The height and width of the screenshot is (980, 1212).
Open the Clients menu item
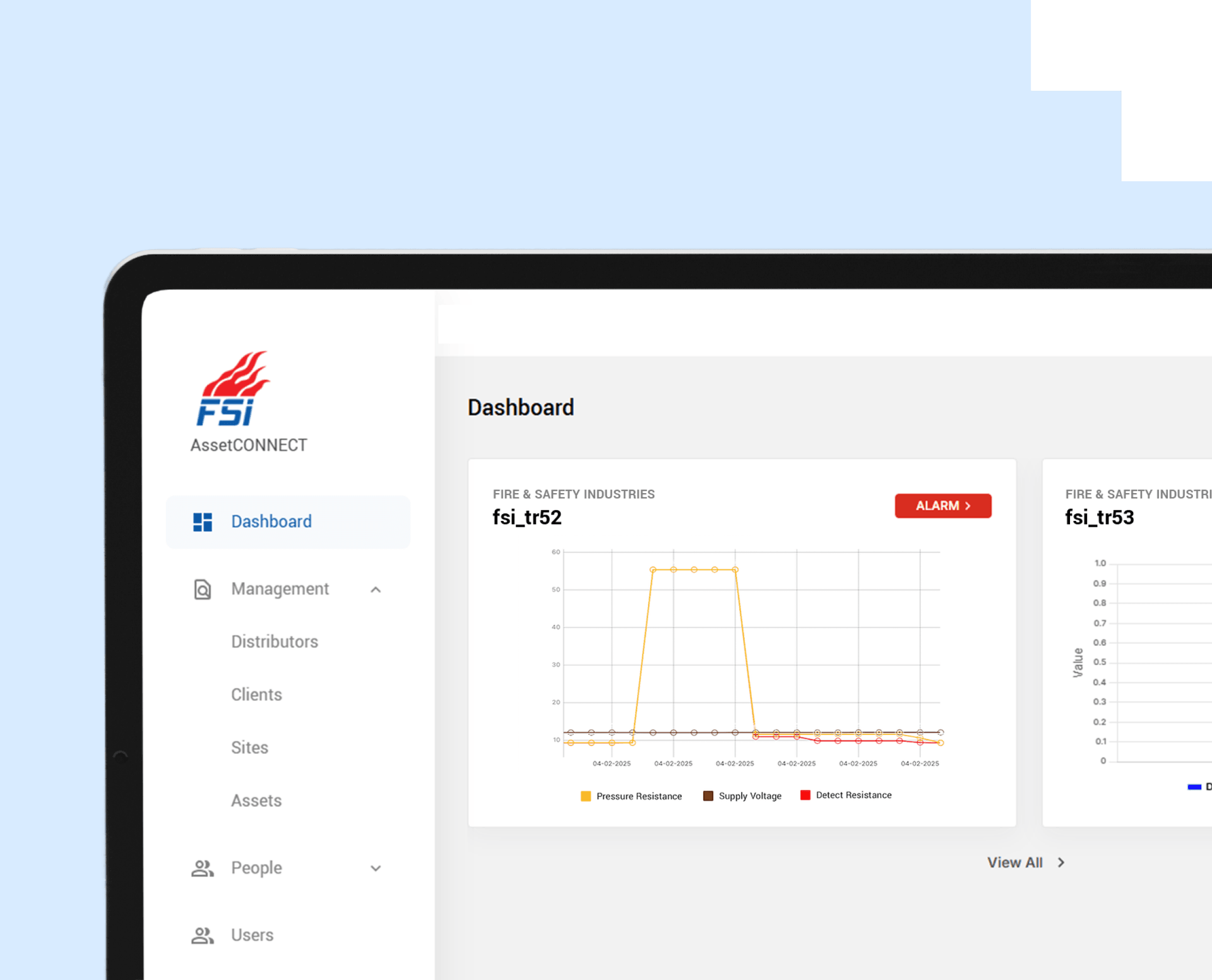pyautogui.click(x=256, y=695)
